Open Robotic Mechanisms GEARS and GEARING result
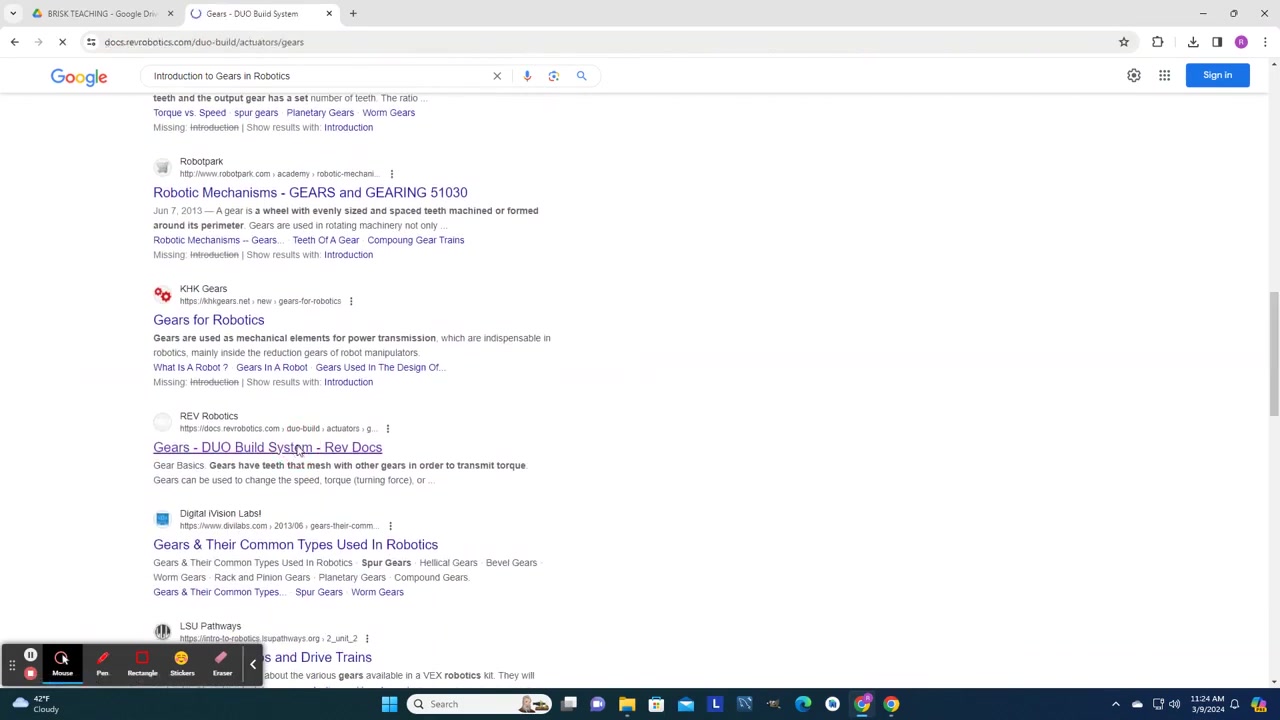Image resolution: width=1280 pixels, height=720 pixels. 310,193
